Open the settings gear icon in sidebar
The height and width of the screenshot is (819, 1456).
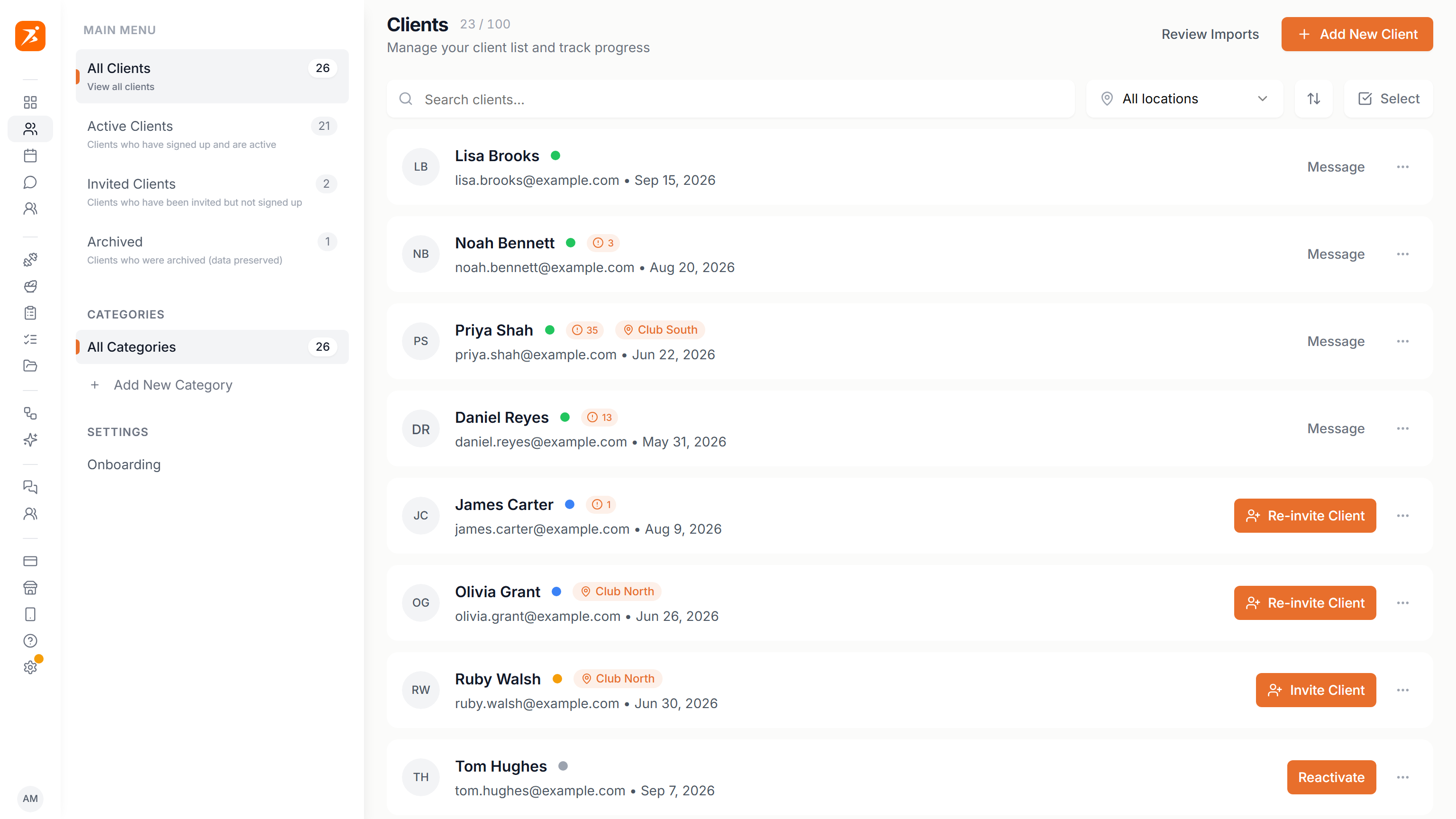pos(30,667)
